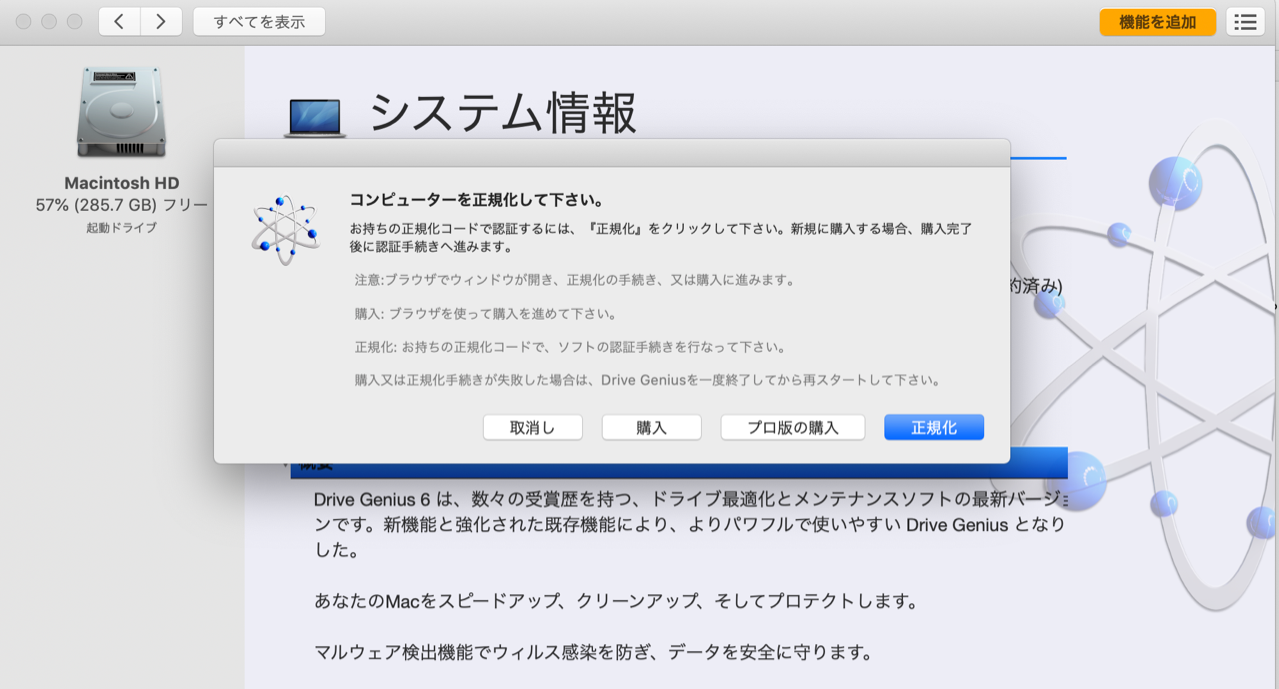Click the activation dialog's title bar
Screen dimensions: 1279x689
[611, 153]
